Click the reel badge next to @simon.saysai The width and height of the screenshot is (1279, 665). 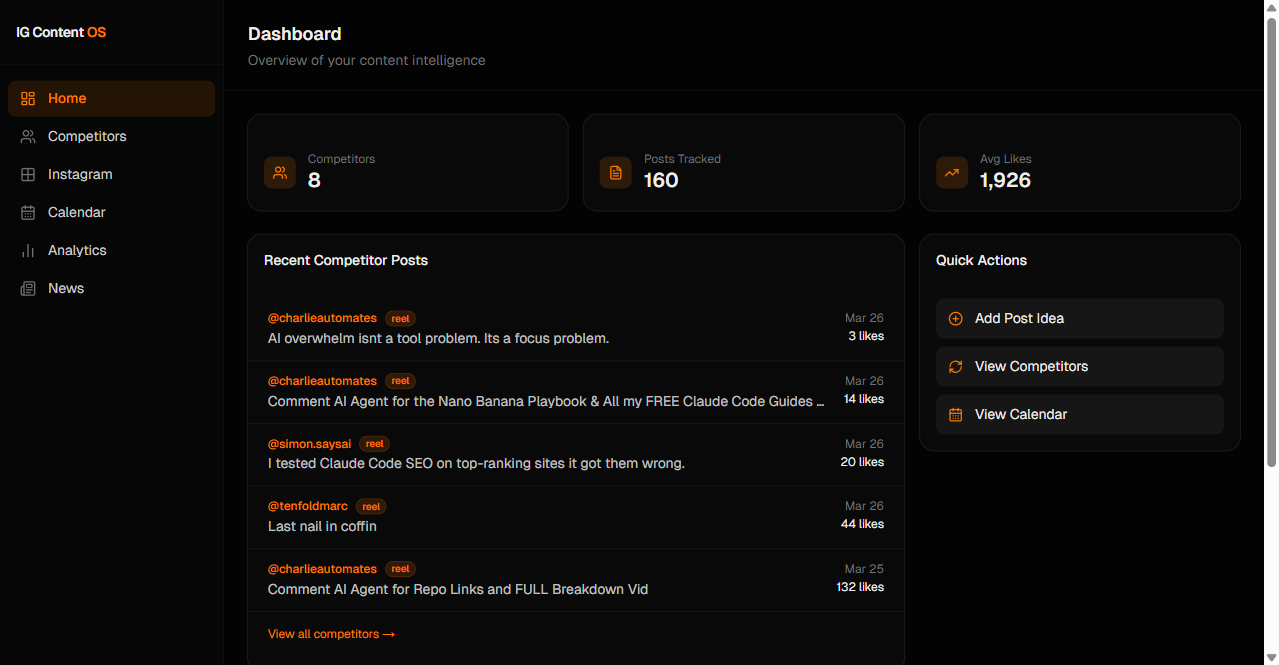click(x=375, y=444)
